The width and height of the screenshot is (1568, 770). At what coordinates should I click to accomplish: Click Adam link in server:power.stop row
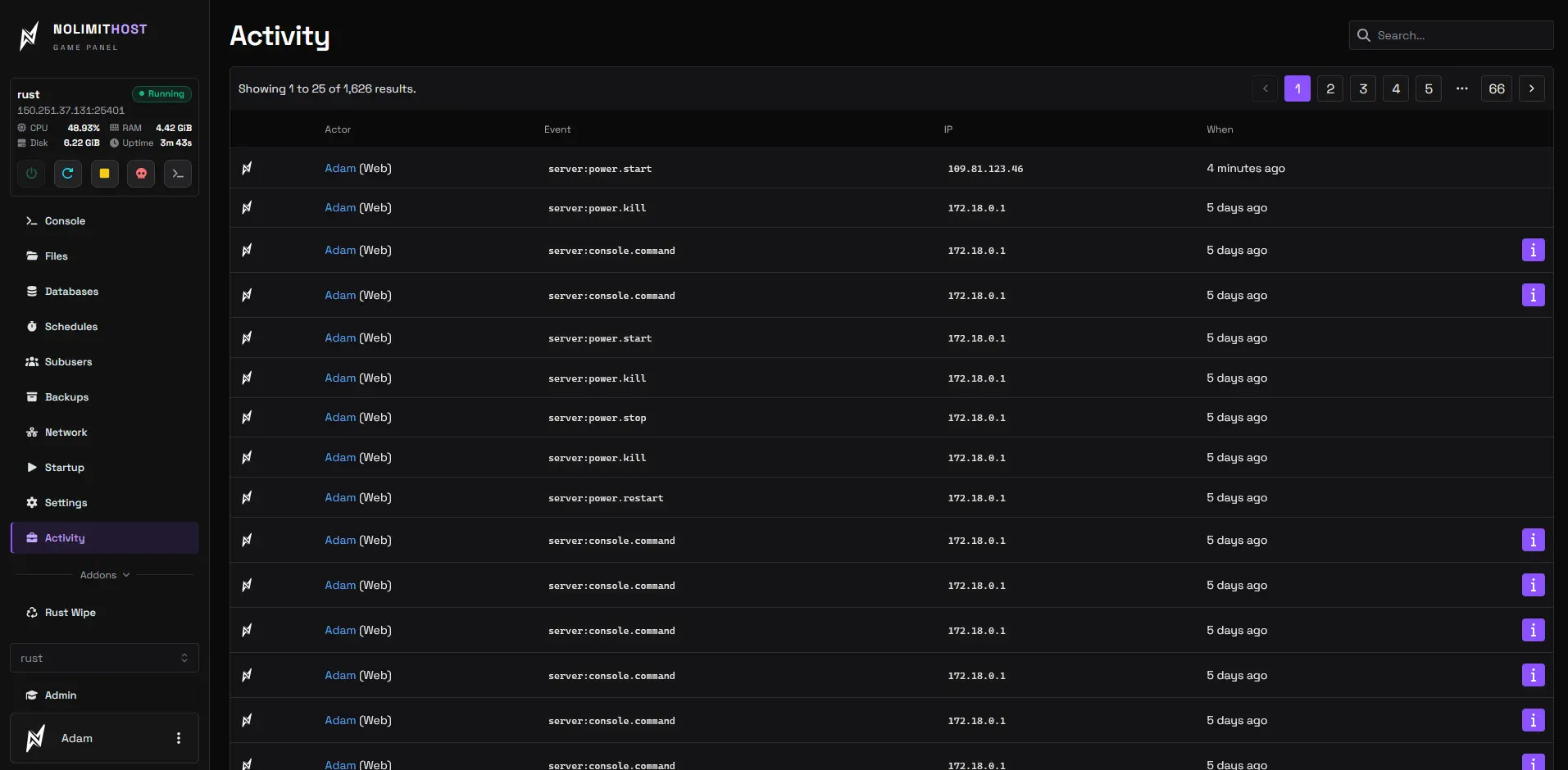point(340,417)
